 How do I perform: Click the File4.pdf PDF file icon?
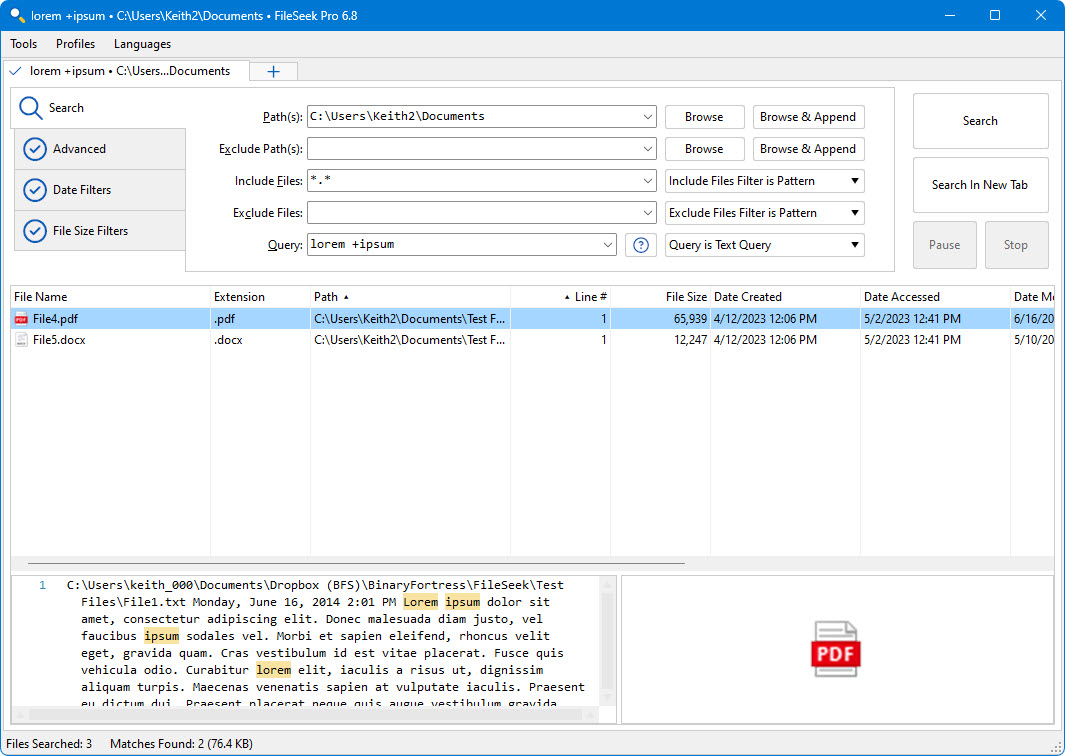click(x=21, y=319)
